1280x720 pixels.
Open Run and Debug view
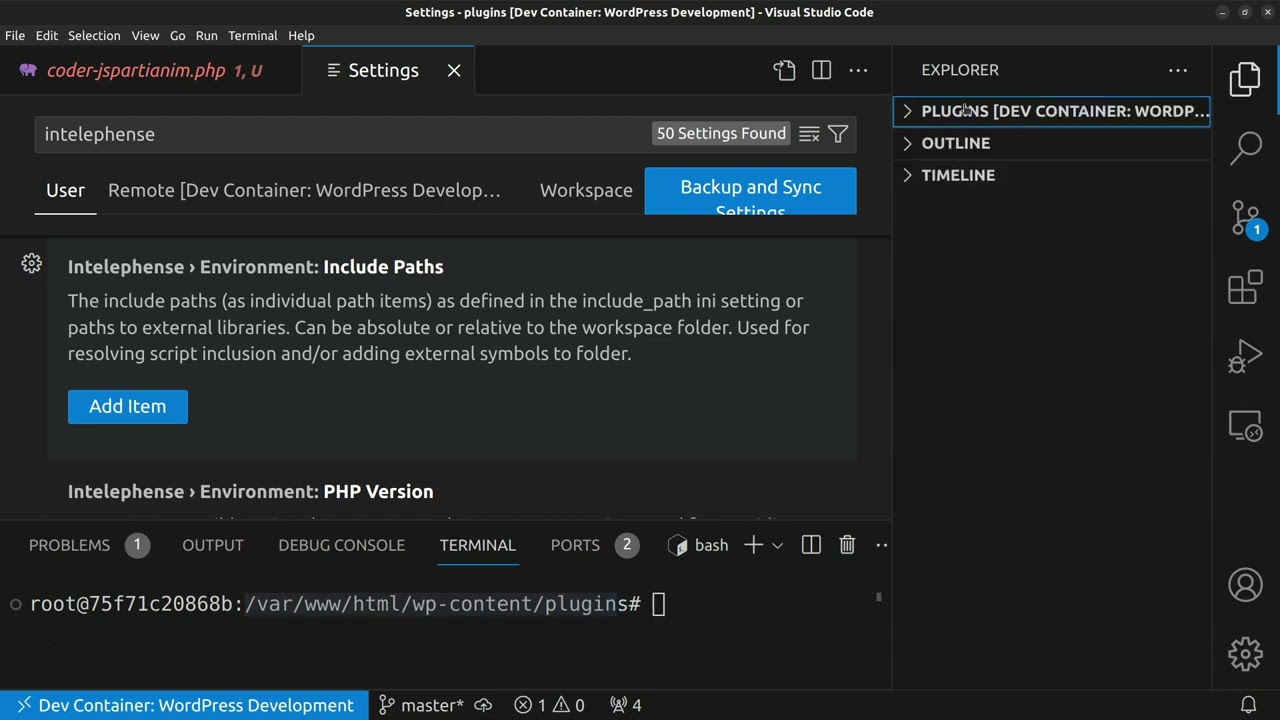(x=1245, y=357)
